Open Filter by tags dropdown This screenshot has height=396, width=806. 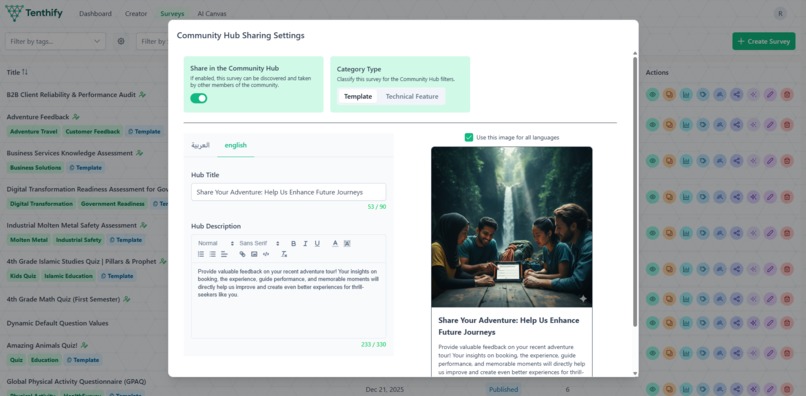tap(55, 41)
